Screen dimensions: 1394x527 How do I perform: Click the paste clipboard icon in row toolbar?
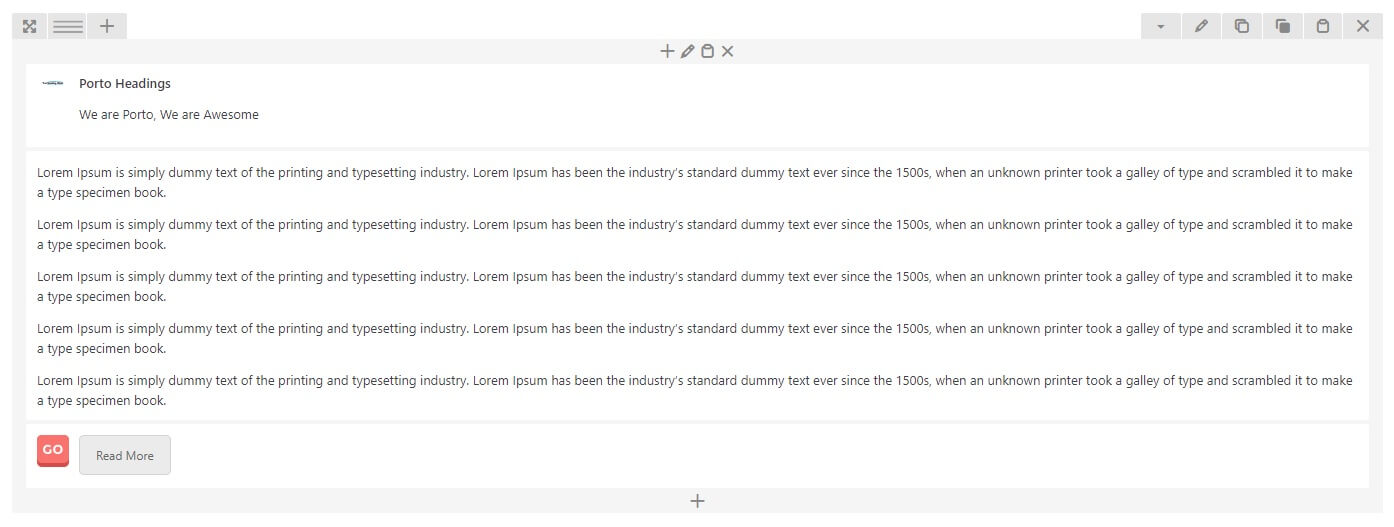(1322, 27)
